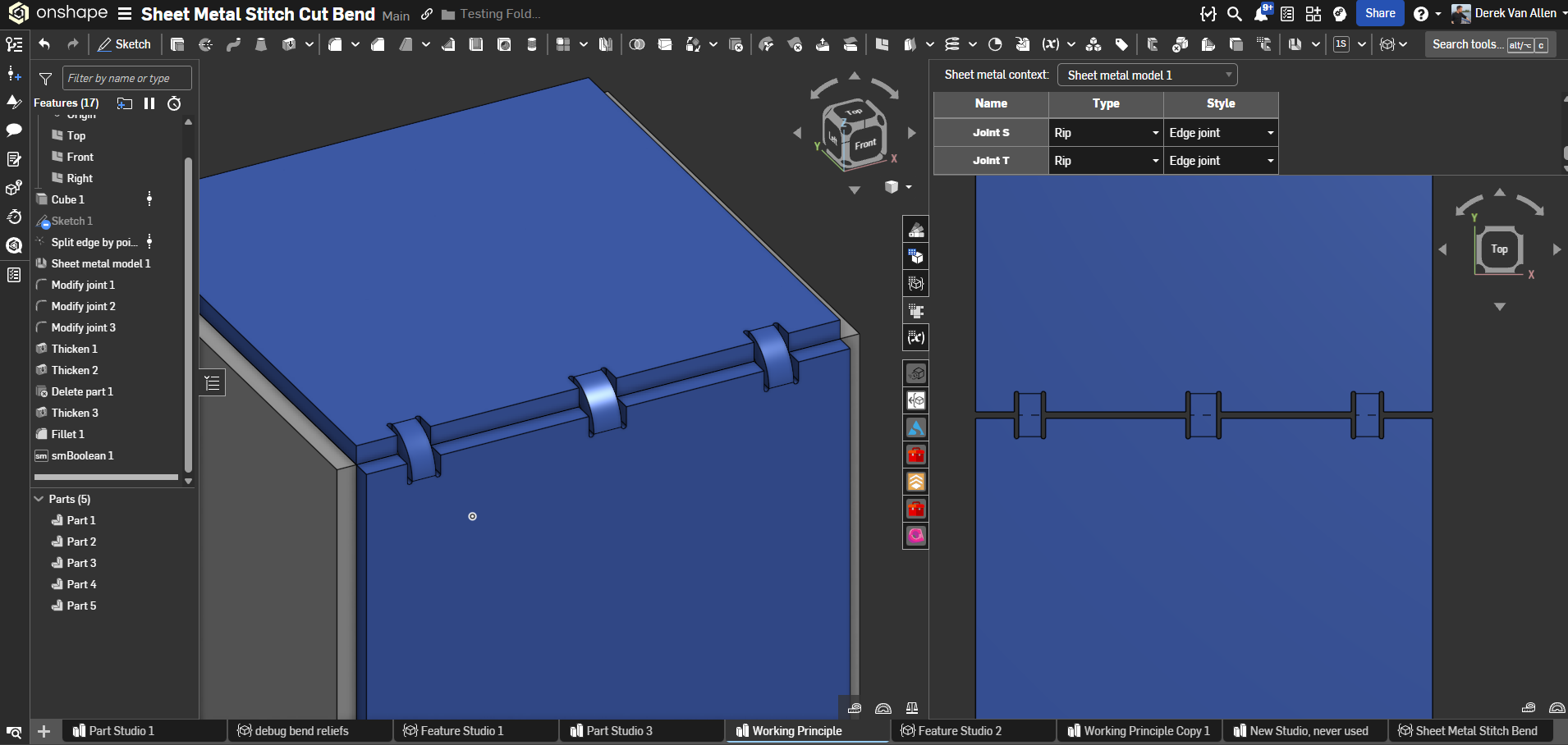Select the Shell tool
This screenshot has width=1568, height=745.
coord(476,44)
